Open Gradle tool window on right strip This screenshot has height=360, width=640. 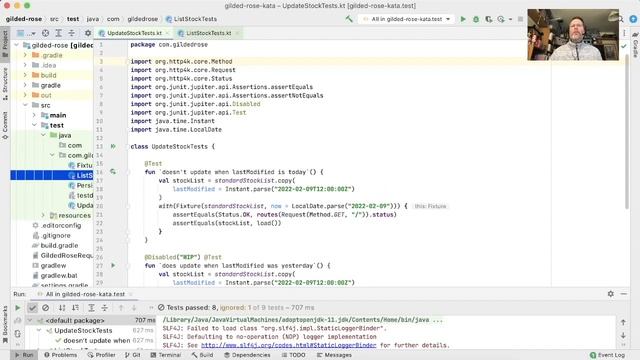pyautogui.click(x=635, y=45)
